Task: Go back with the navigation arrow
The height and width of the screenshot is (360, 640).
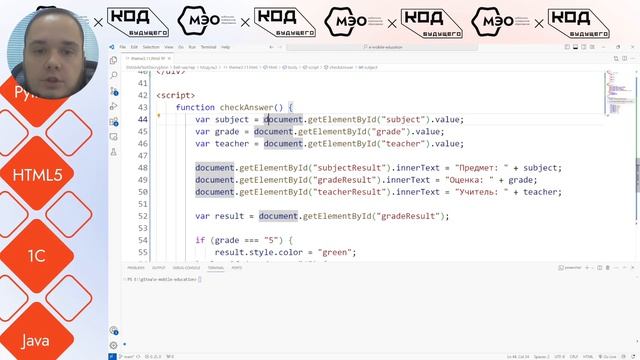Action: pos(271,47)
